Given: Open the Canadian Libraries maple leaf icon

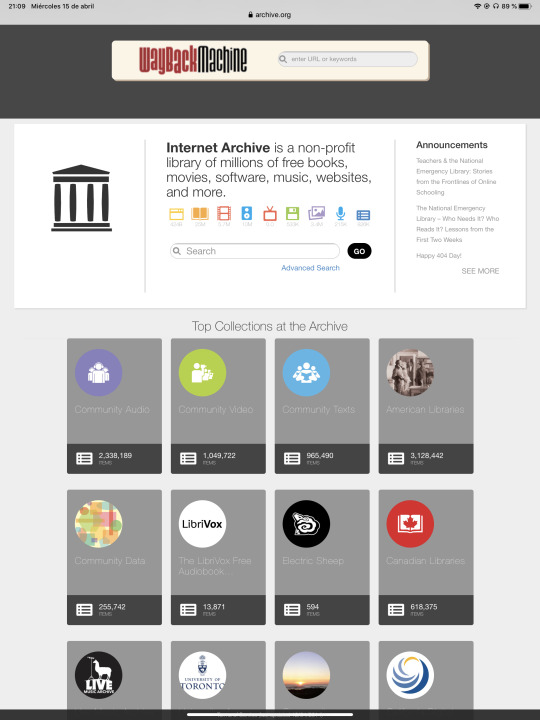Looking at the screenshot, I should (410, 524).
